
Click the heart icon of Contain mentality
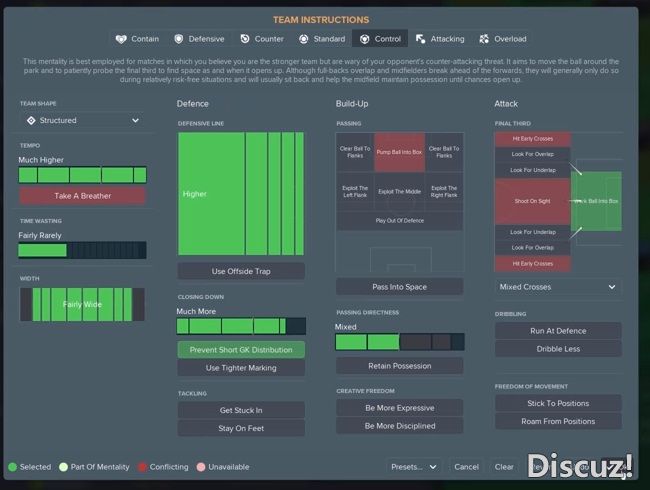coord(121,39)
